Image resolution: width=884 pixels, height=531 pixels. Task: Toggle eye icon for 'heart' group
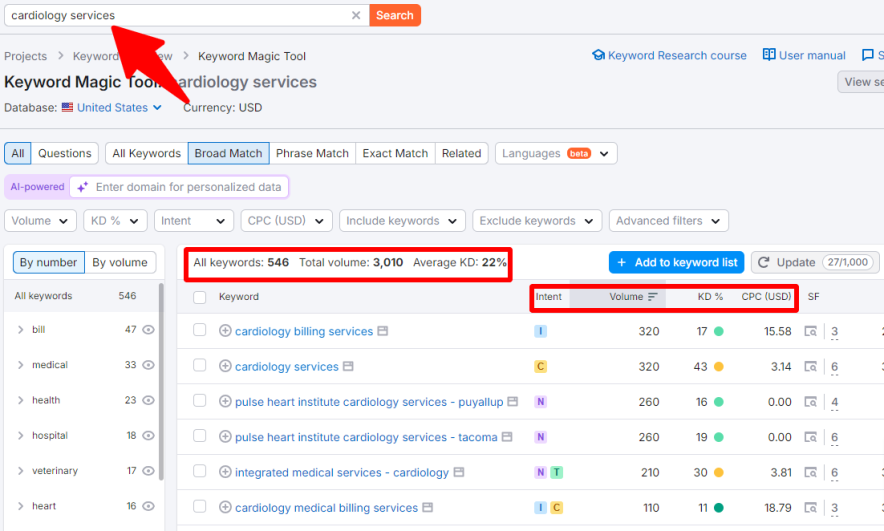[148, 506]
